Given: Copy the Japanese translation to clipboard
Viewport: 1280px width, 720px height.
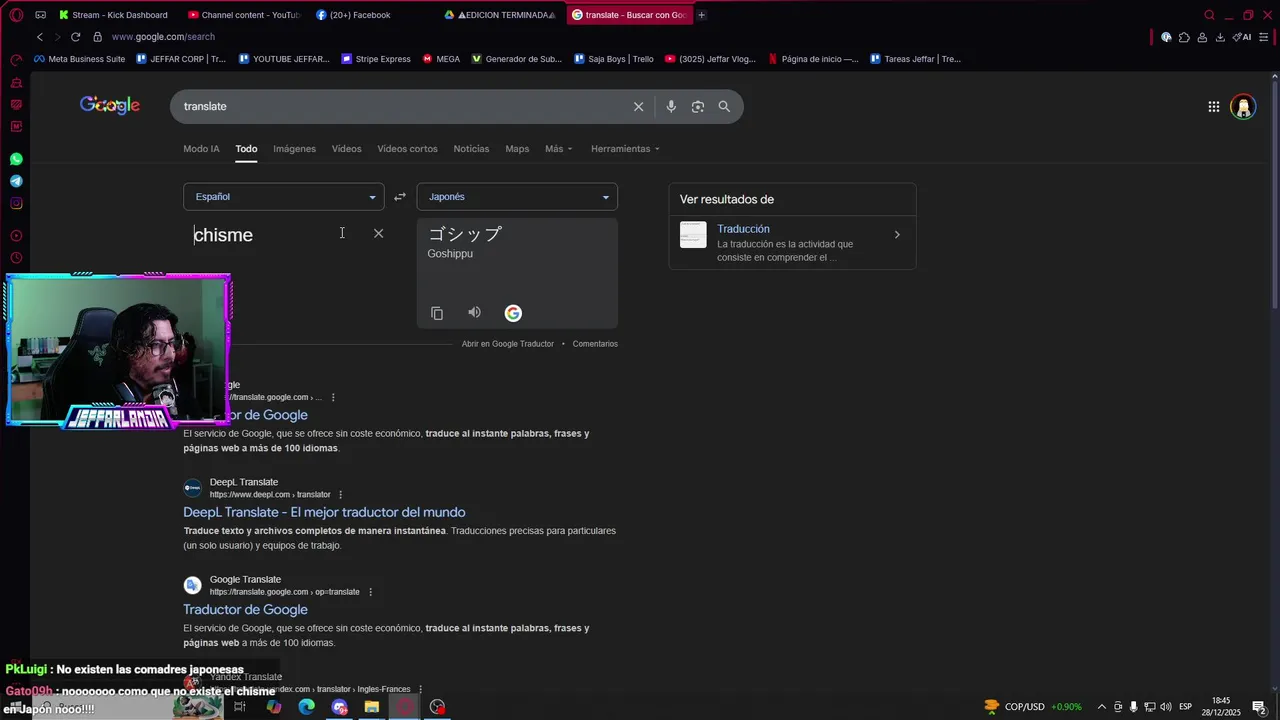Looking at the screenshot, I should tap(437, 313).
